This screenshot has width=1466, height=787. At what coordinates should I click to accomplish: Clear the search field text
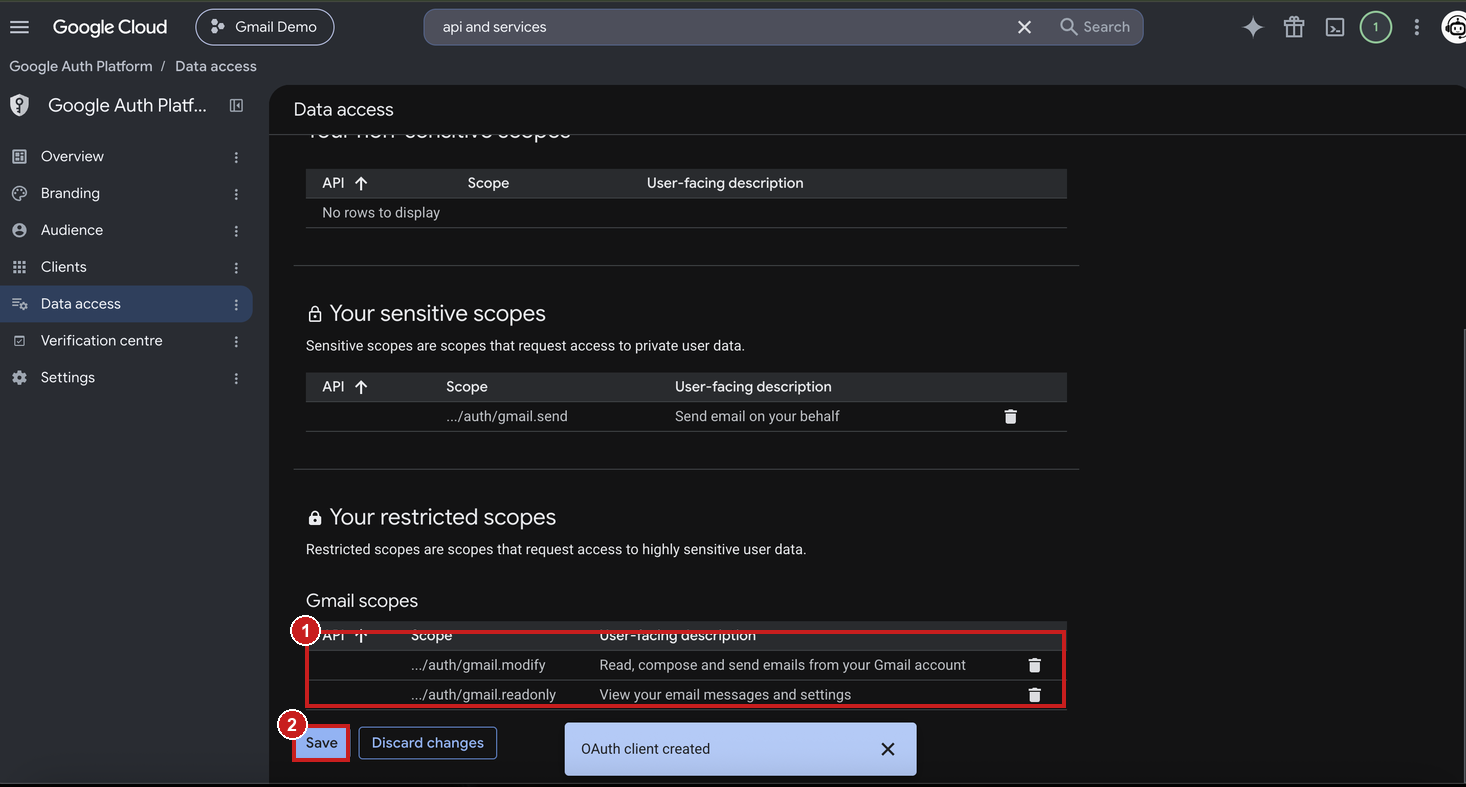1024,27
